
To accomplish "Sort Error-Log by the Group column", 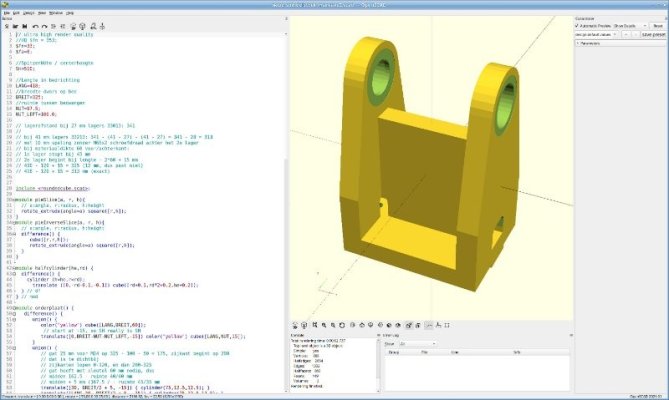I will click(394, 352).
